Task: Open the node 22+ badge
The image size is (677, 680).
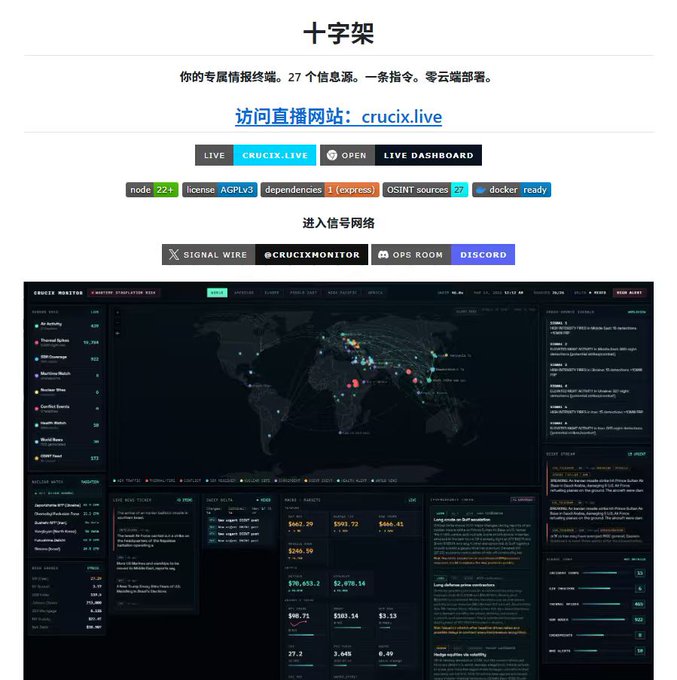Action: (x=152, y=190)
